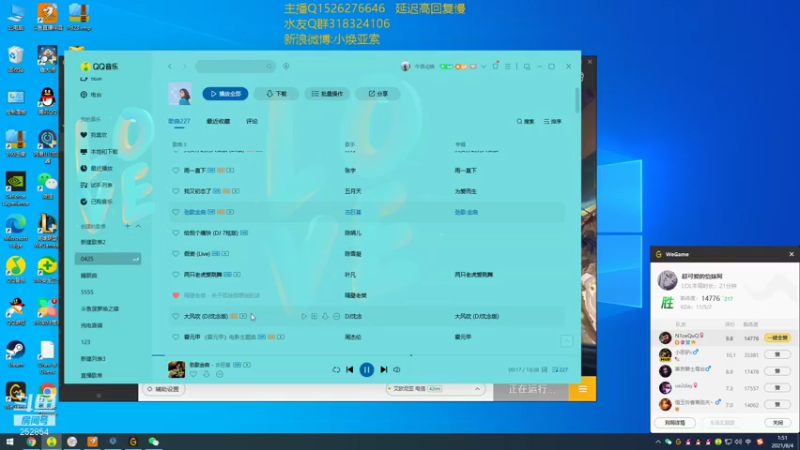Collapse the created playlists section

coord(138,226)
